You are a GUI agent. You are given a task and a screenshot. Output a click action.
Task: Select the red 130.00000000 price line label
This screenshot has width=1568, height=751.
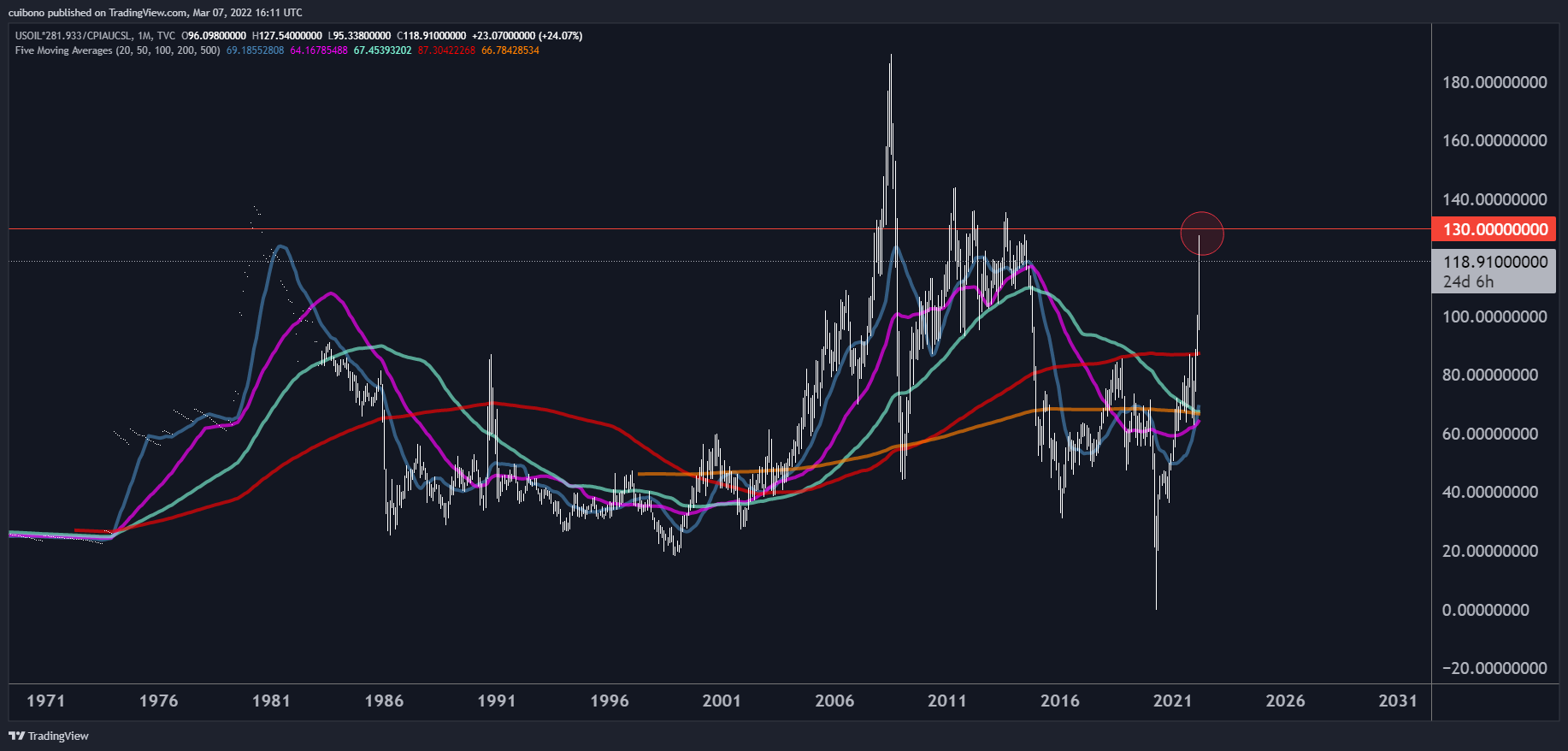click(1494, 229)
